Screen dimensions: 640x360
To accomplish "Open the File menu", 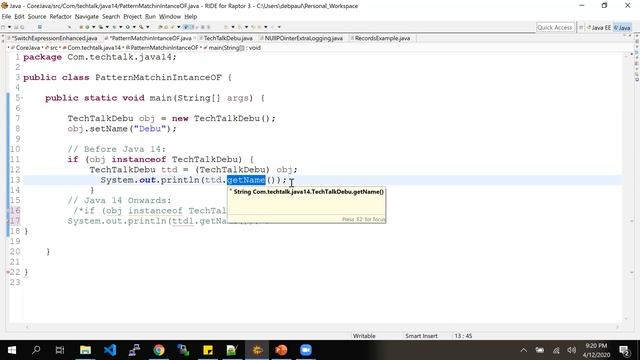I will 6,17.
